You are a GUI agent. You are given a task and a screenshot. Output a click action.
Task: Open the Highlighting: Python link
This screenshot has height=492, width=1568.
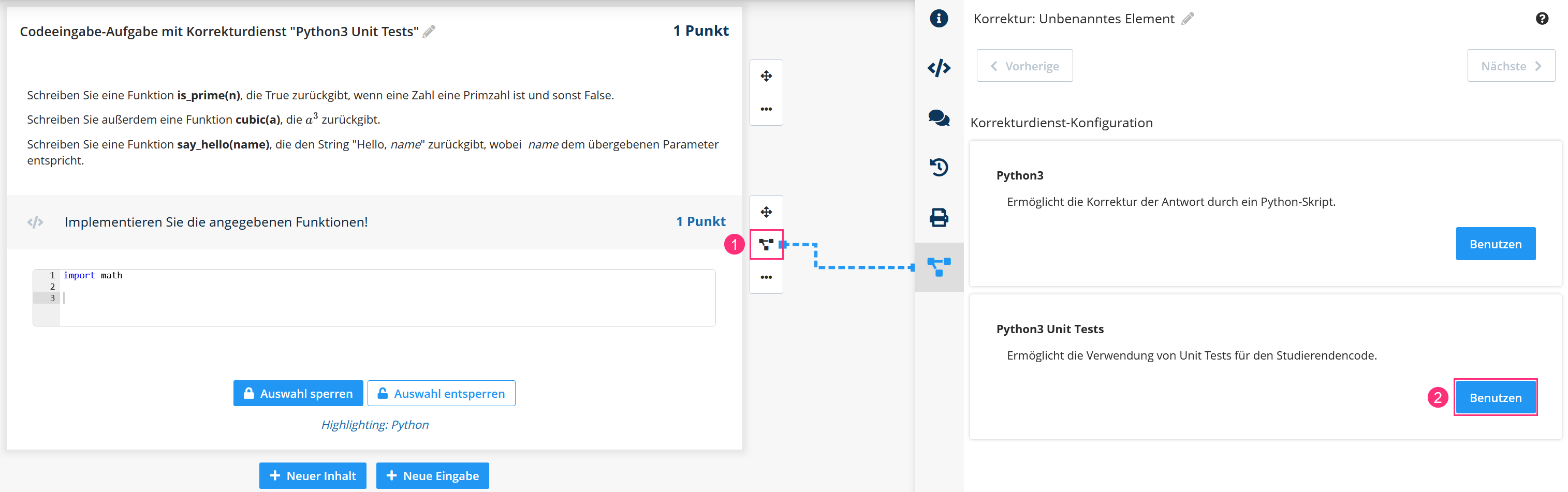pos(375,425)
